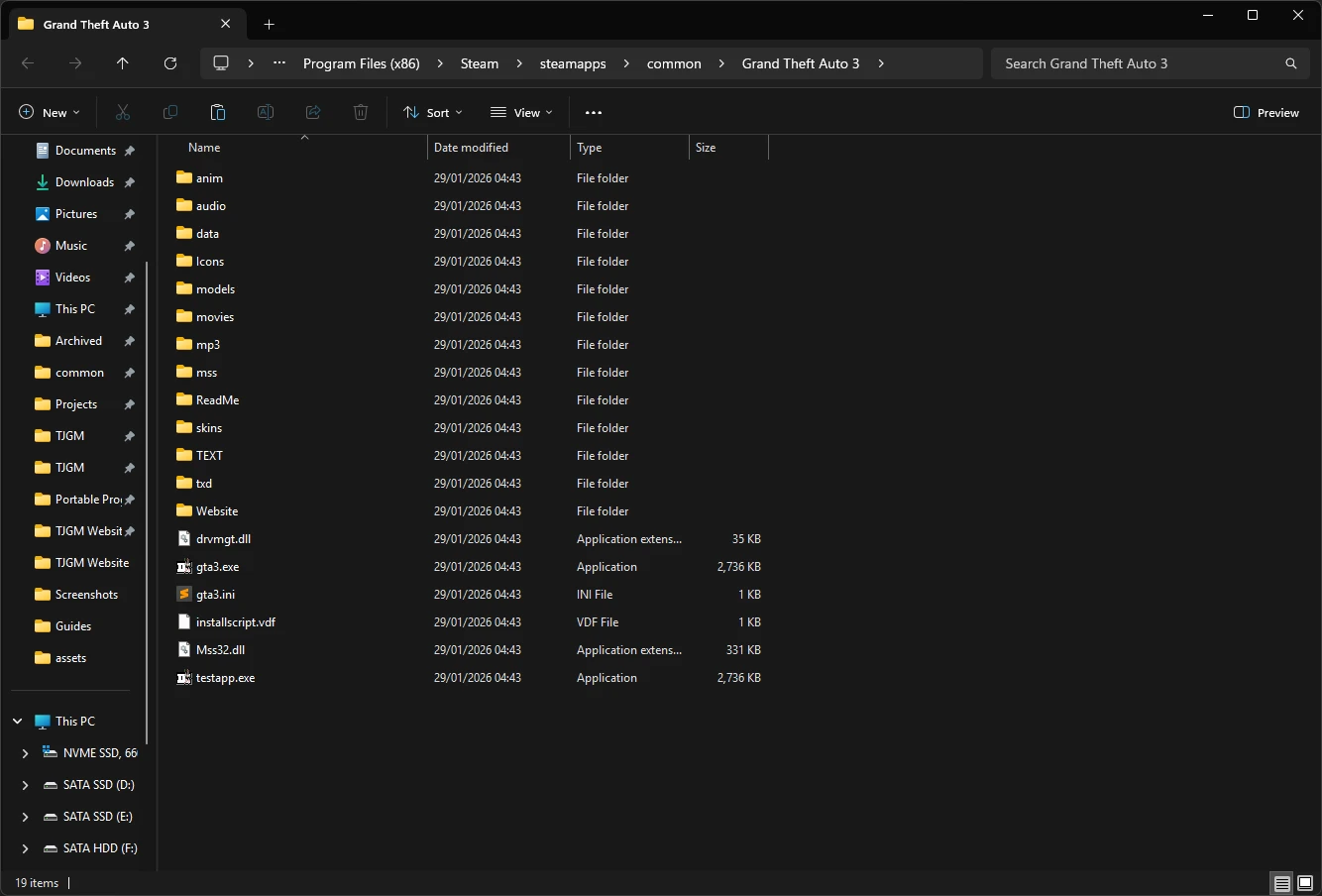Switch to large thumbnails view via status bar
The height and width of the screenshot is (896, 1322).
1304,882
